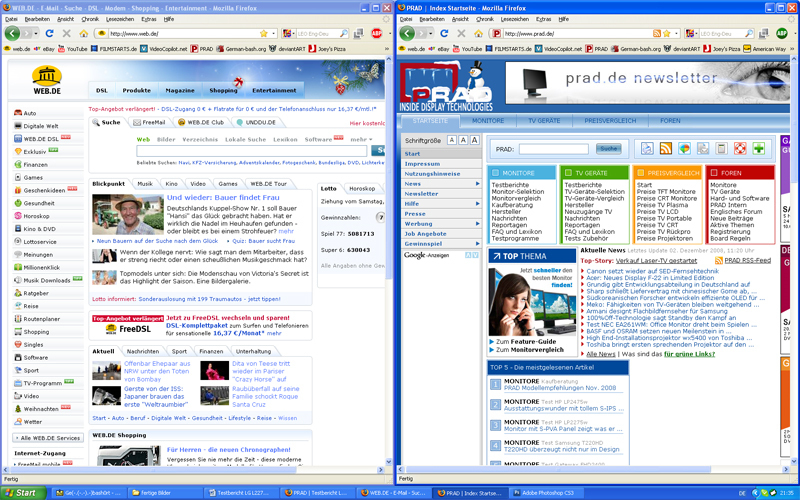Open 'Und wieder: Bauer findet Frau' headline
The width and height of the screenshot is (800, 500).
[x=223, y=197]
